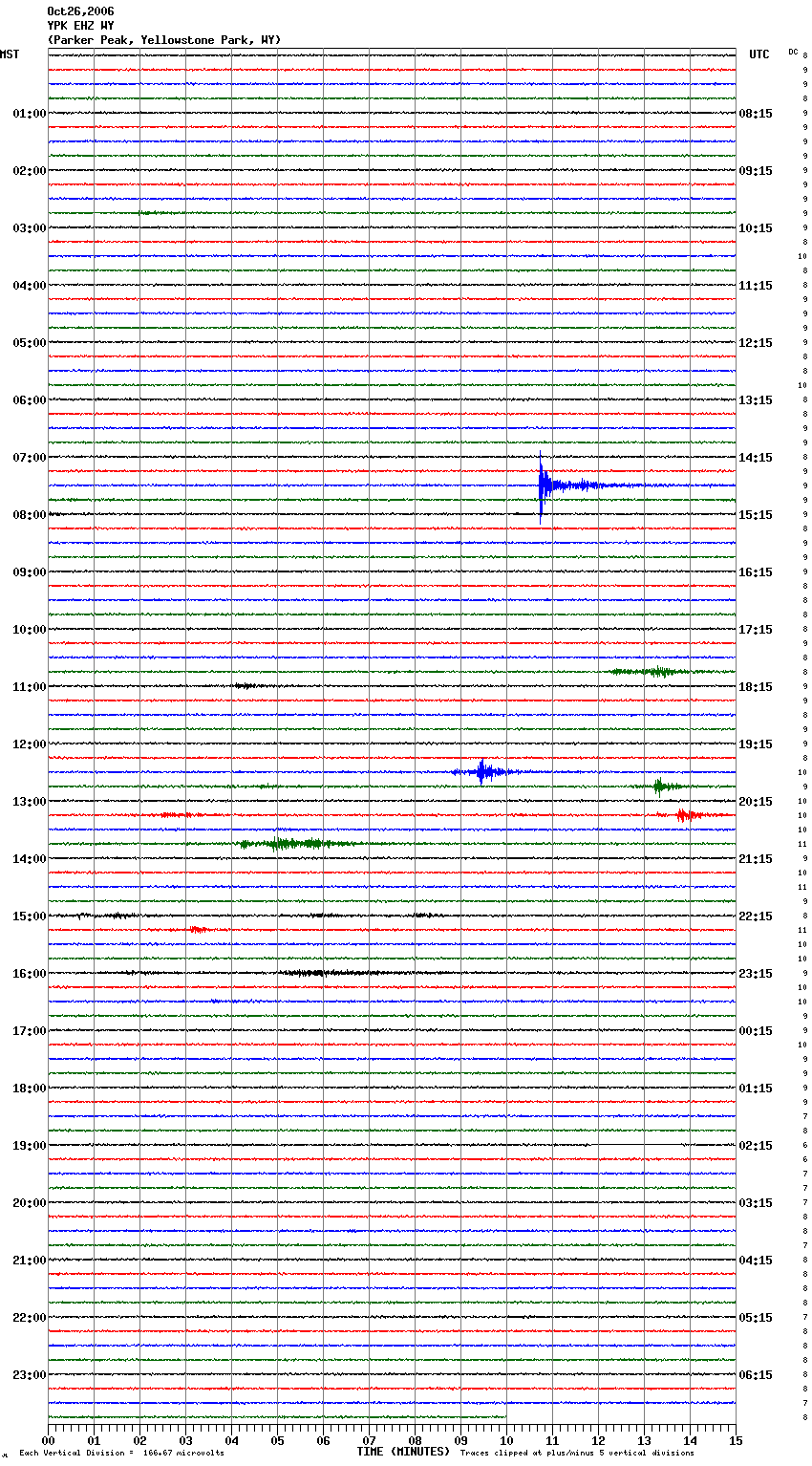Click the 12 minute axis tick label
The image size is (812, 1466).
point(599,1440)
